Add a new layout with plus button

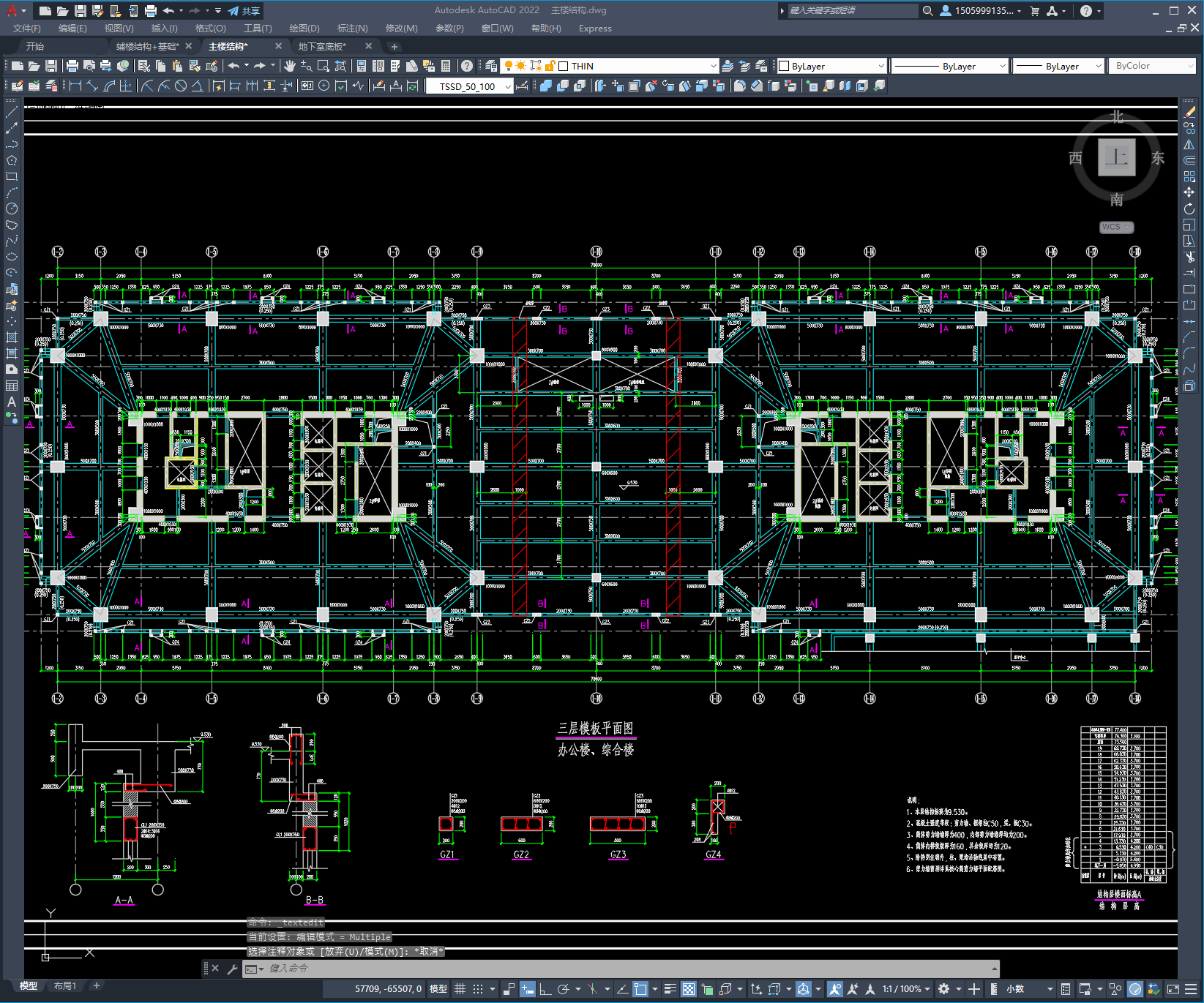coord(96,985)
